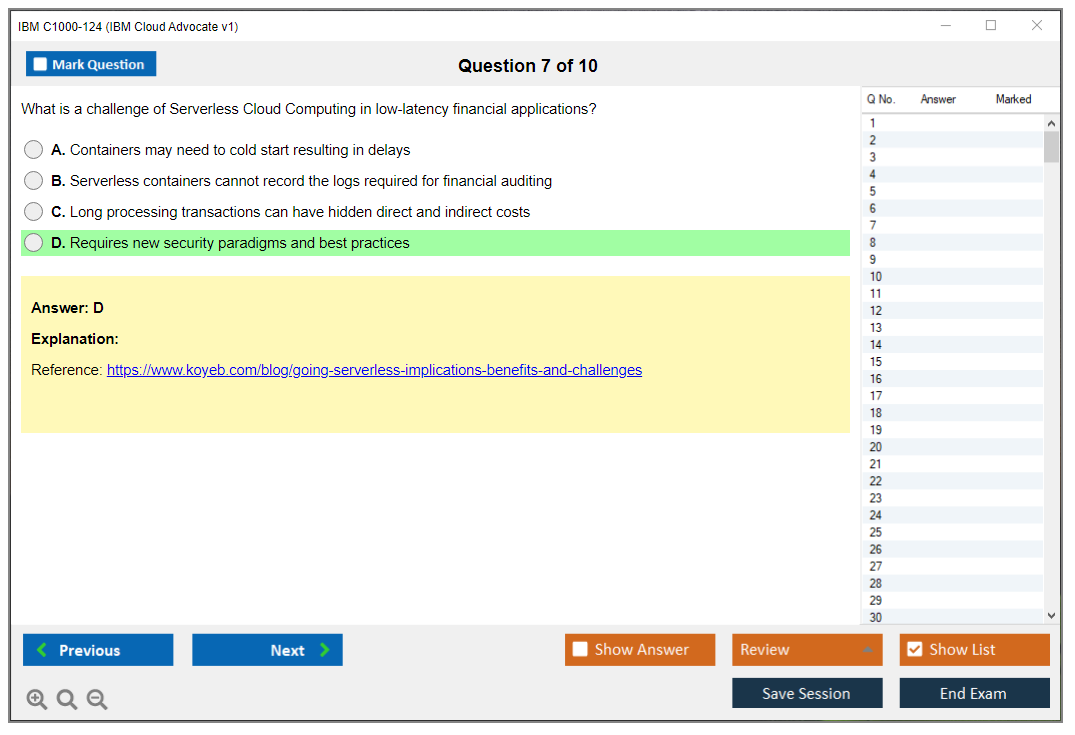This screenshot has height=735, width=1075.
Task: Tick the Mark Question checkbox
Action: [x=41, y=65]
